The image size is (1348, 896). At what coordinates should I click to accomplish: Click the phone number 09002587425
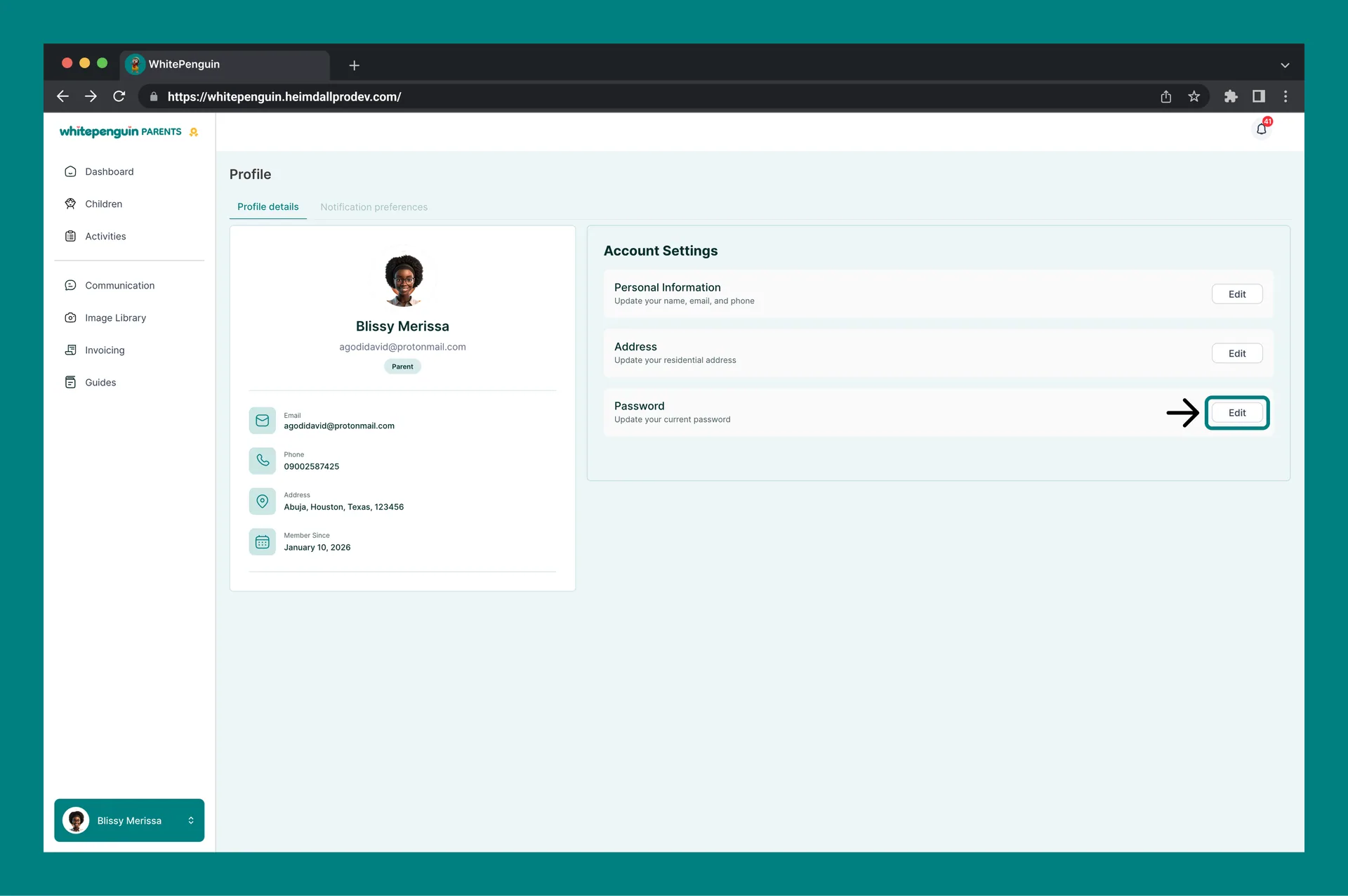click(x=311, y=466)
